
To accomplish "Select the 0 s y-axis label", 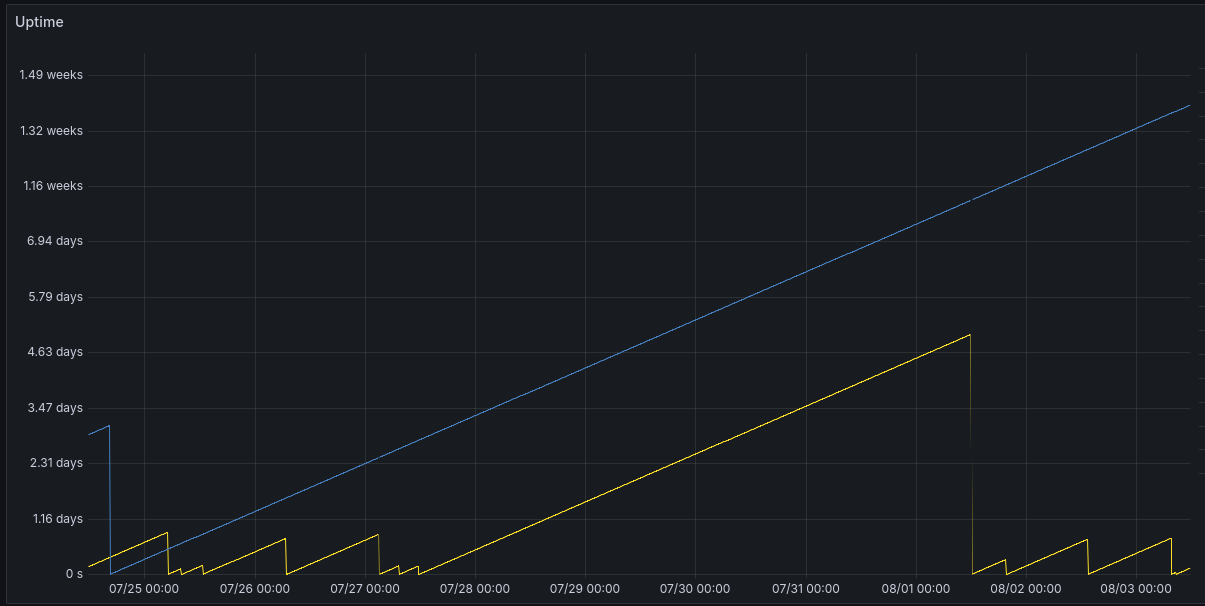I will click(74, 574).
